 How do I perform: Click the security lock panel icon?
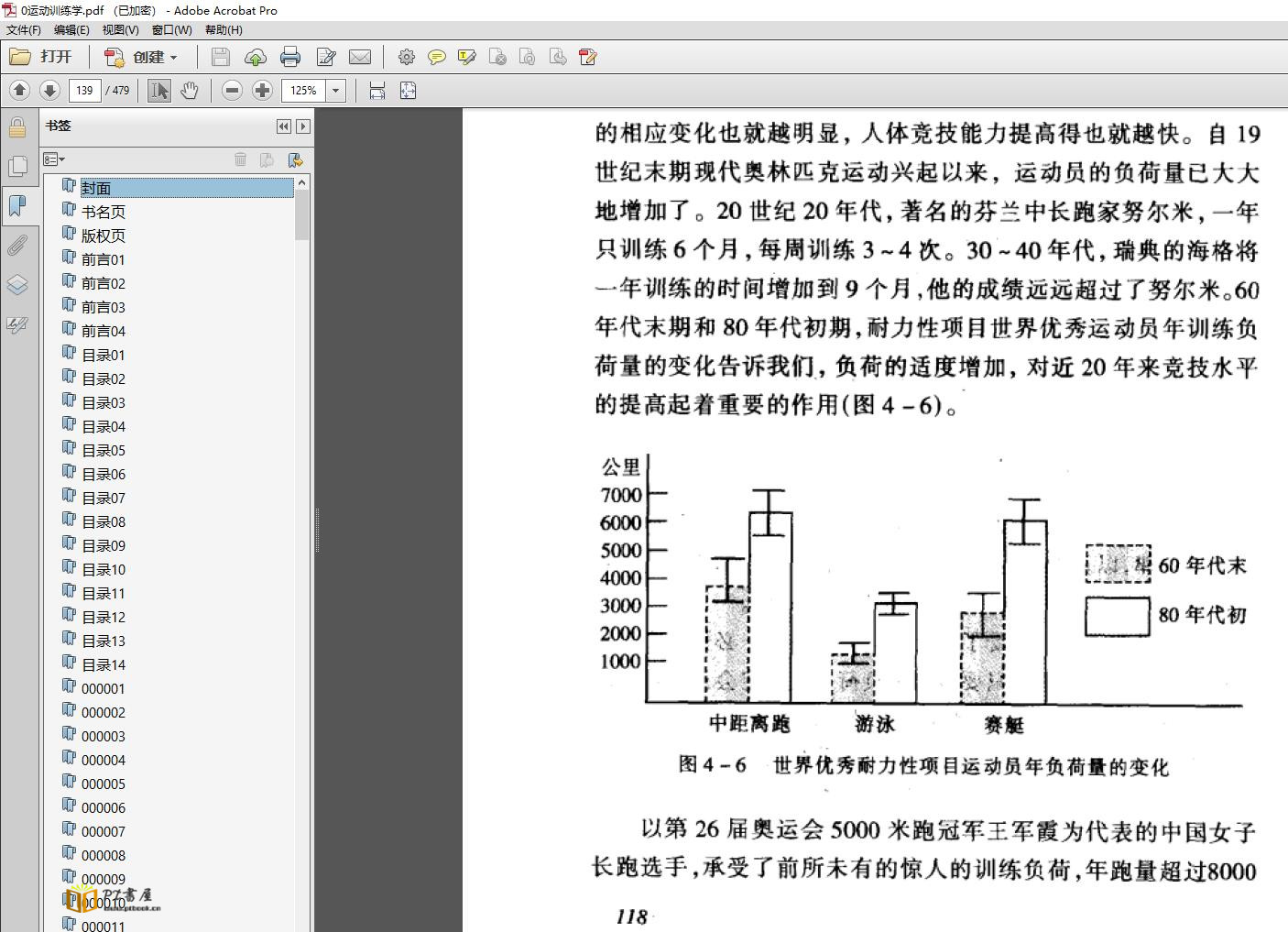(x=16, y=126)
